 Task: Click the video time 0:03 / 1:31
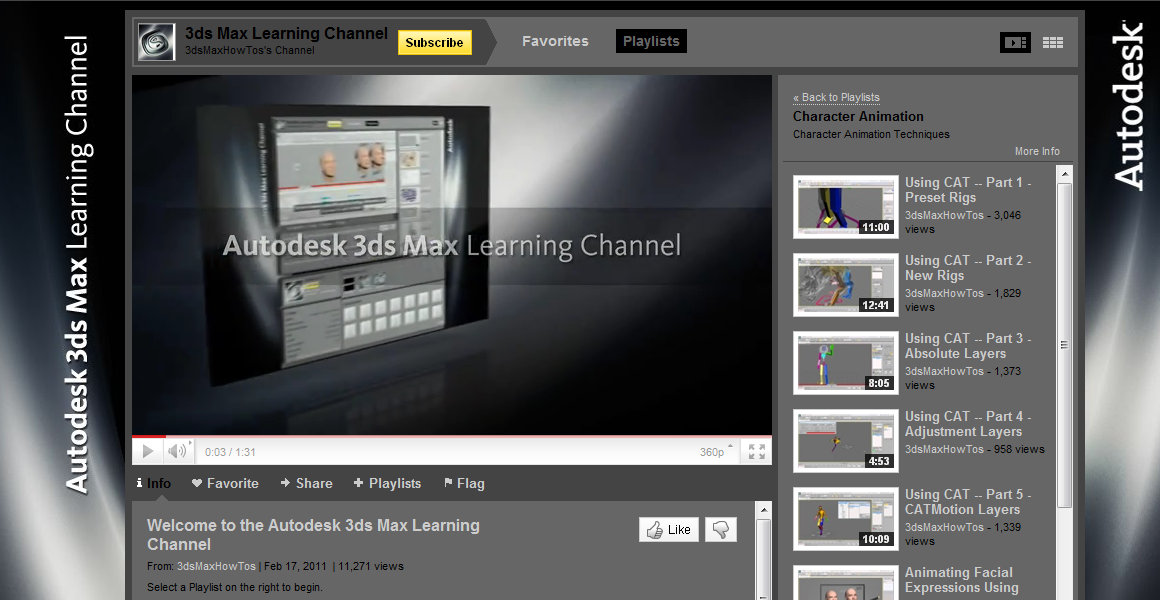pos(230,452)
